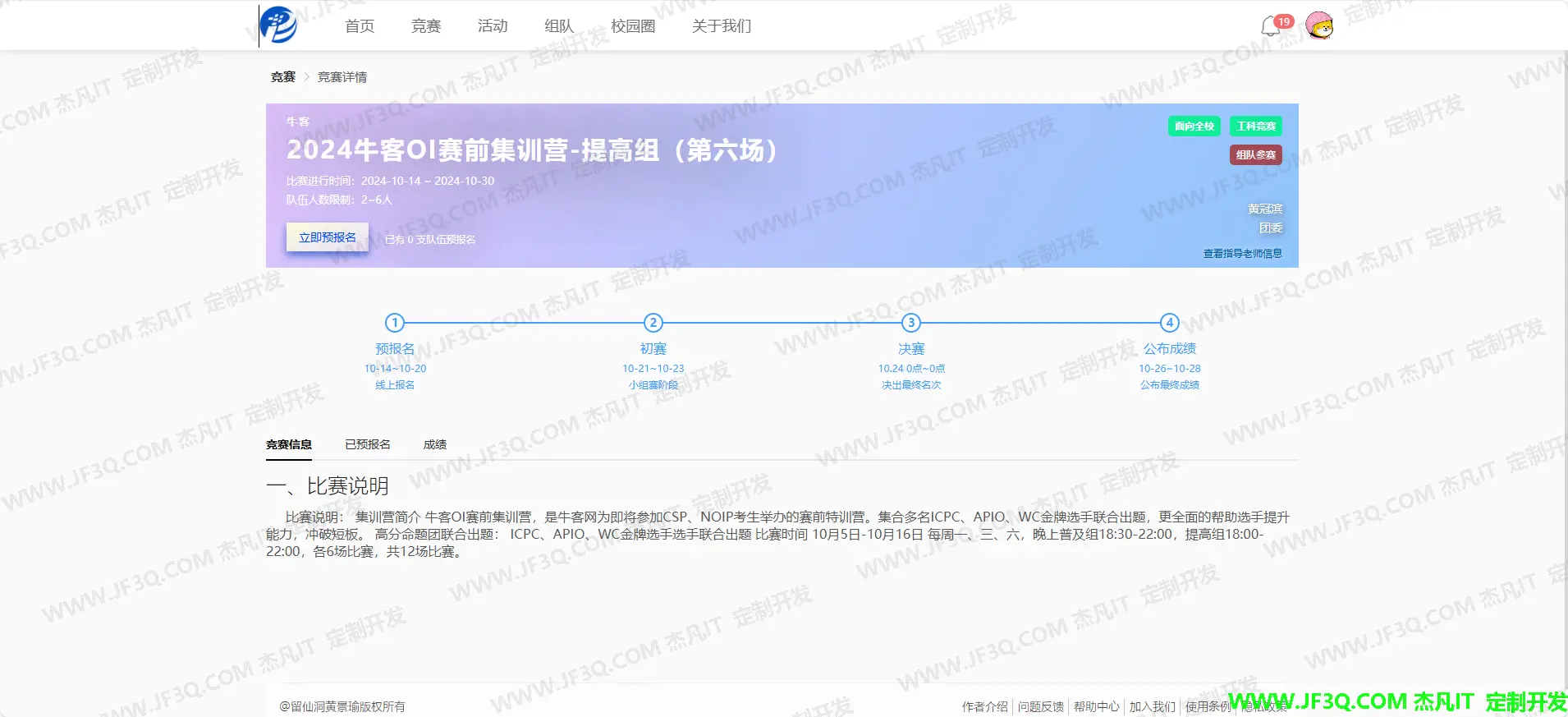Open 校园圈 in the navigation bar
The height and width of the screenshot is (717, 1568).
[633, 26]
